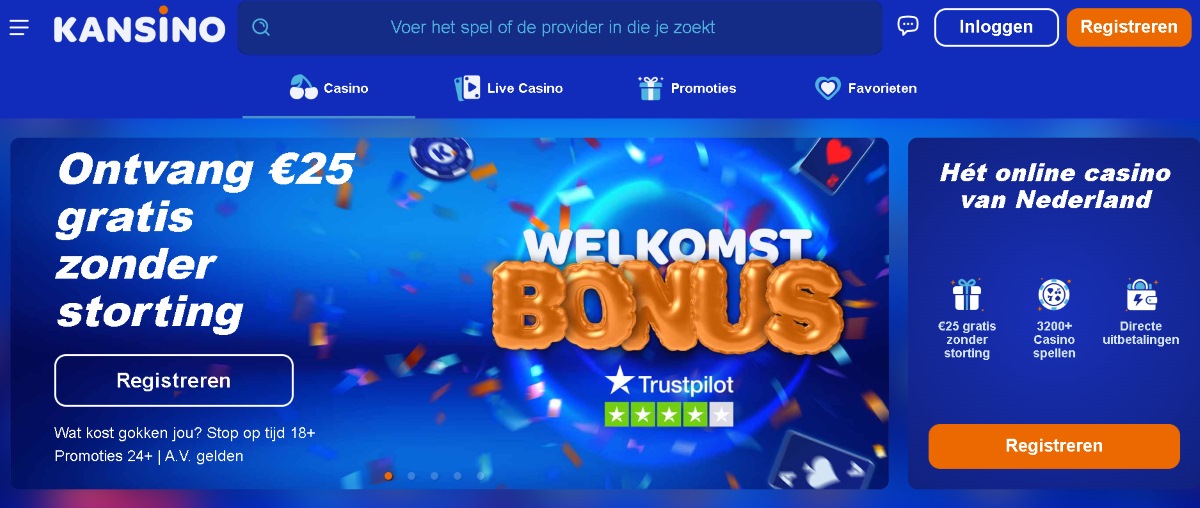Open the live chat bubble icon
The image size is (1200, 508).
(x=908, y=26)
